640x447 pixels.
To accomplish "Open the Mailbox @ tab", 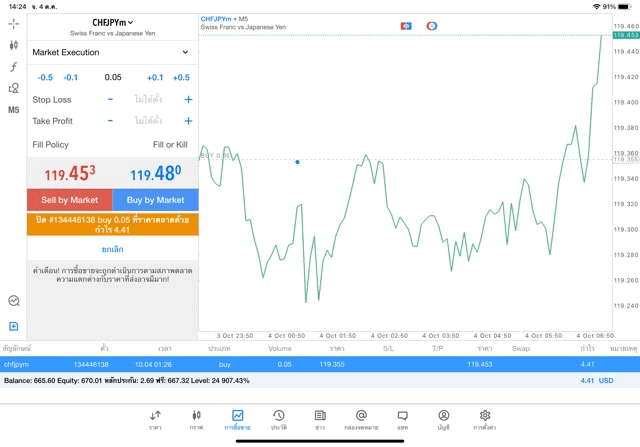I will click(x=361, y=419).
